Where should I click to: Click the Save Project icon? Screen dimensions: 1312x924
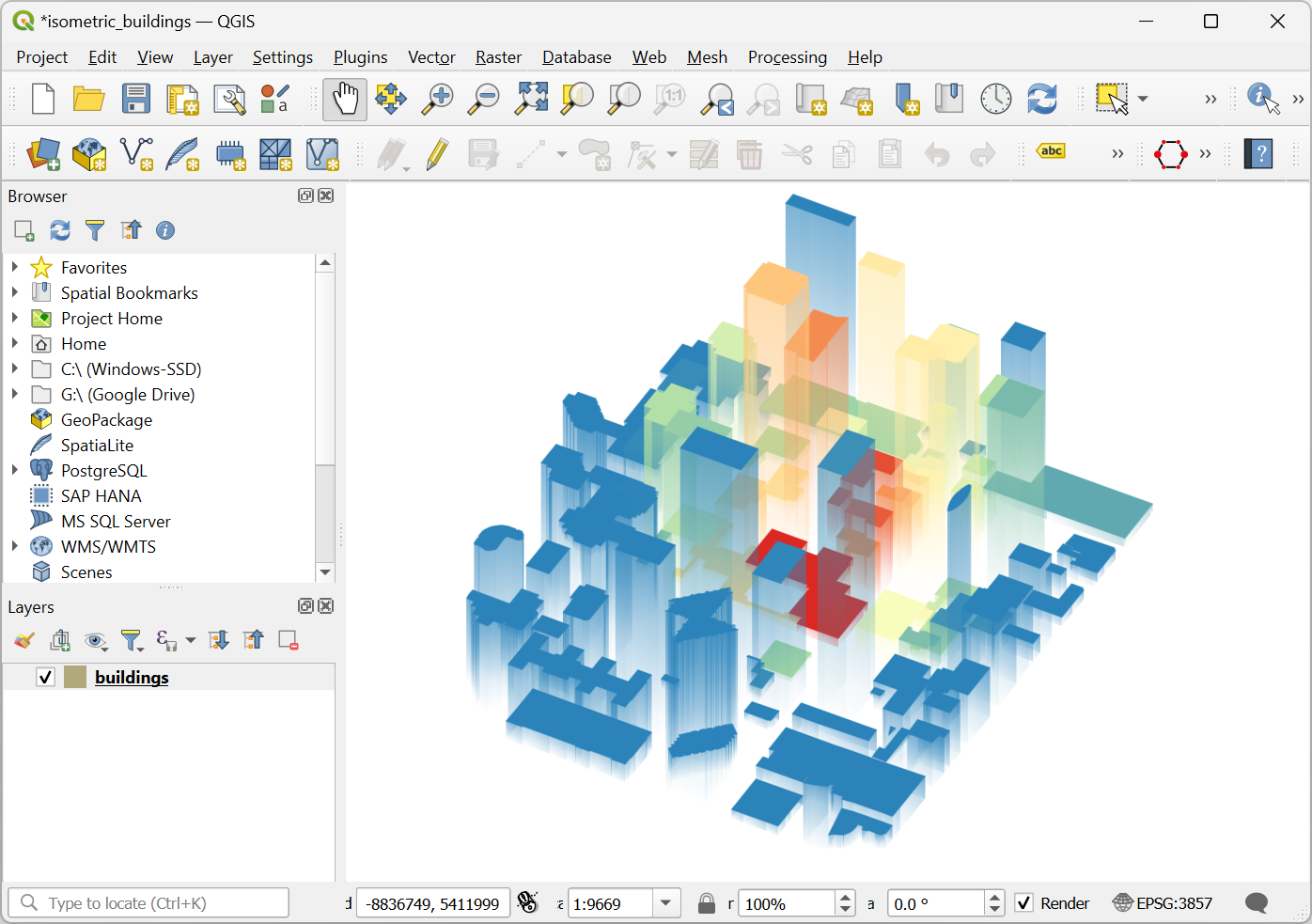pyautogui.click(x=136, y=99)
